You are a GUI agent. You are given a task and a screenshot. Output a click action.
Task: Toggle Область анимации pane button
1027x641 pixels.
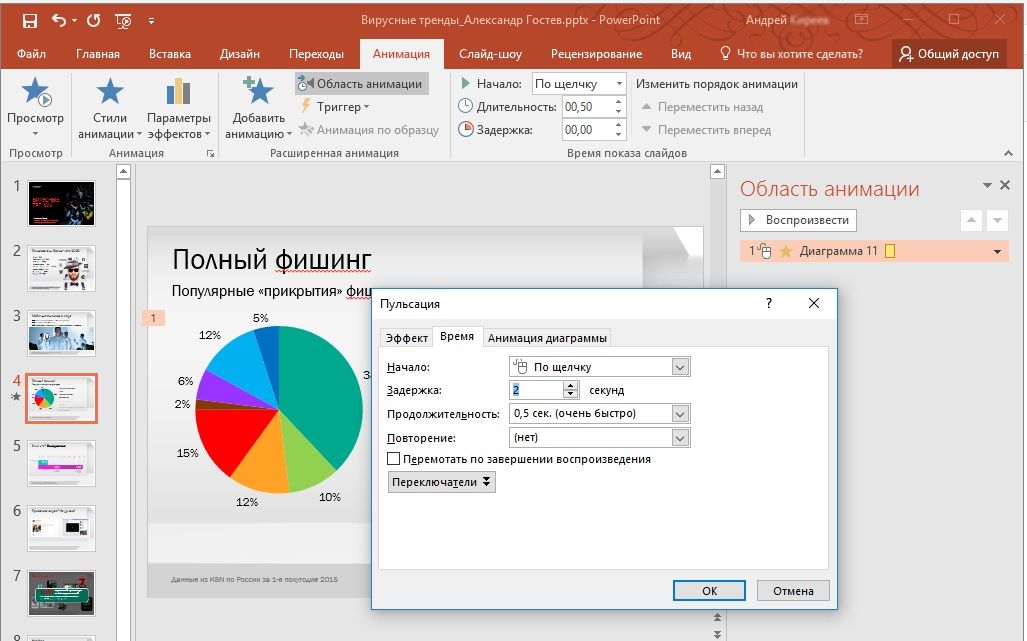click(x=361, y=84)
